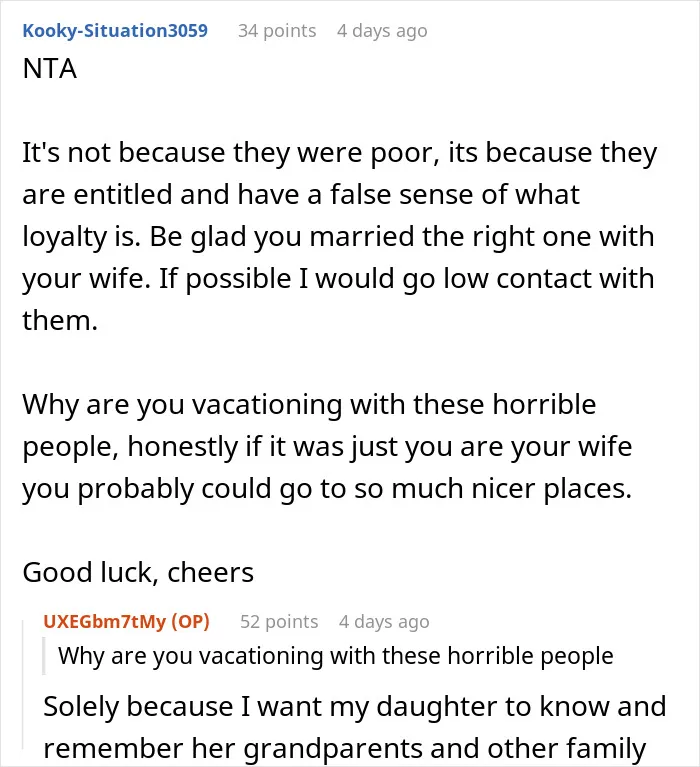Click the top comment's 4 days ago timestamp
This screenshot has width=700, height=767.
click(382, 30)
